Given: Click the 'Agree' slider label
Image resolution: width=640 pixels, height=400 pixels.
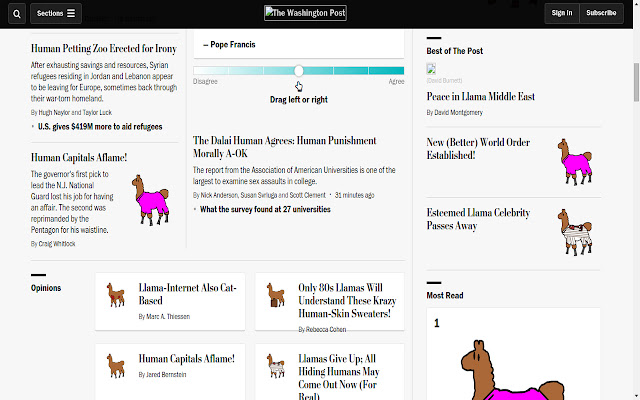Looking at the screenshot, I should tap(396, 81).
